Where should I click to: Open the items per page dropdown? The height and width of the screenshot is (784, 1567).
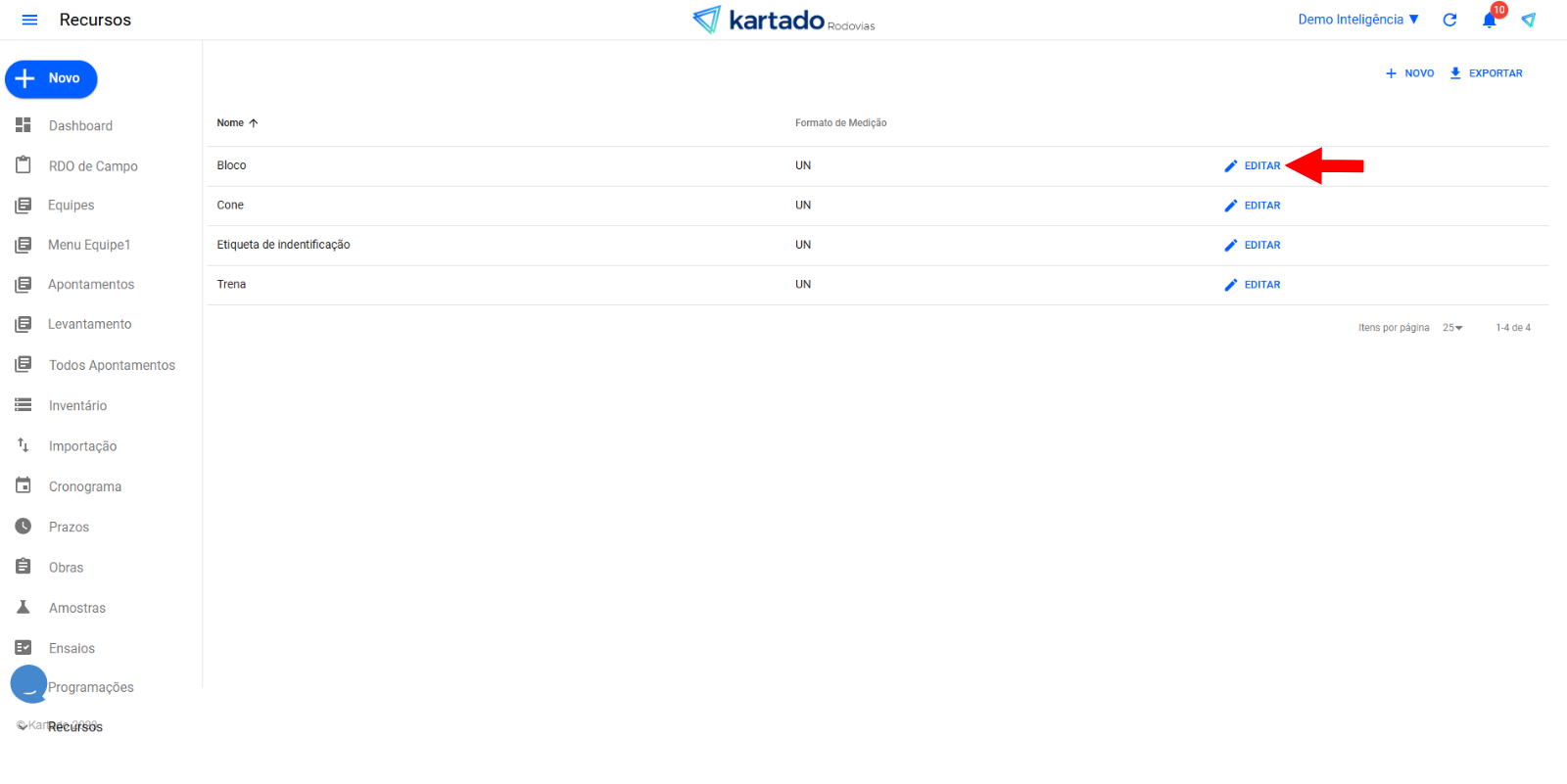pos(1452,328)
